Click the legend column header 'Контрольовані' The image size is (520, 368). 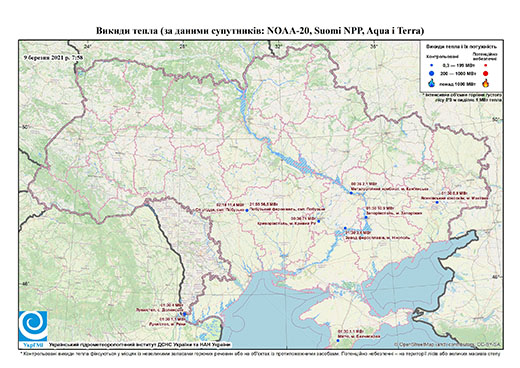(443, 56)
